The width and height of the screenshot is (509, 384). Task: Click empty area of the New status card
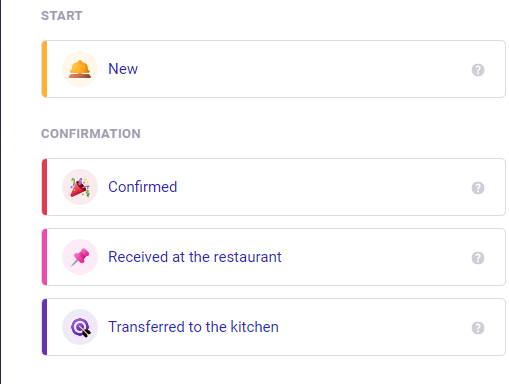coord(300,69)
